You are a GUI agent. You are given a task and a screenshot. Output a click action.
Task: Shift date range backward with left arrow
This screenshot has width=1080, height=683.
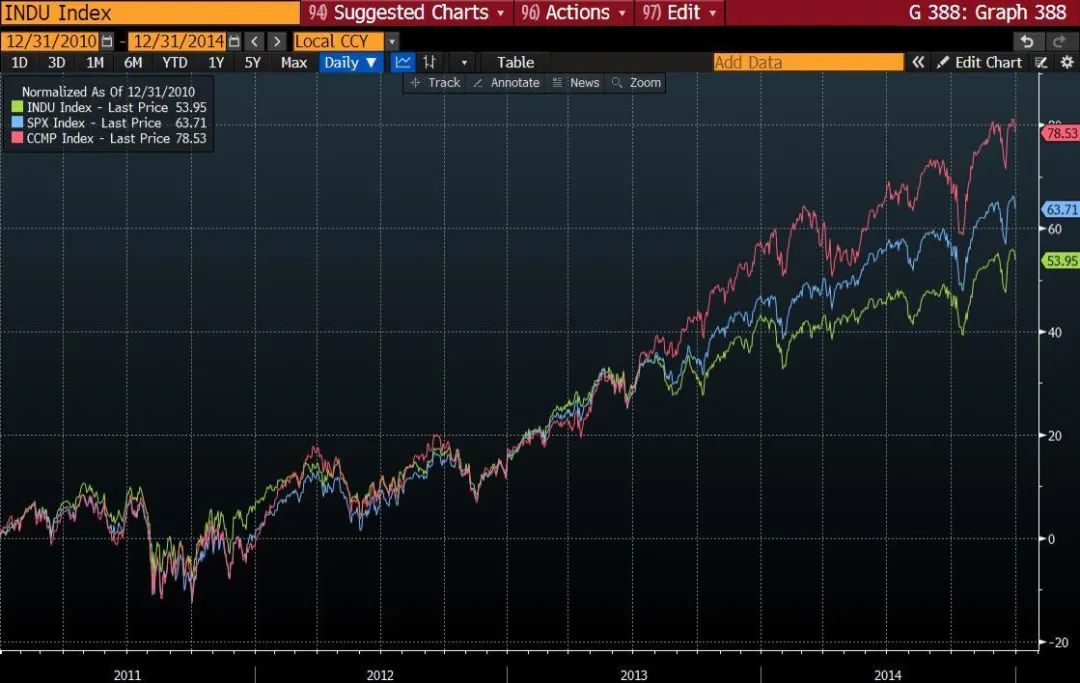pyautogui.click(x=254, y=41)
